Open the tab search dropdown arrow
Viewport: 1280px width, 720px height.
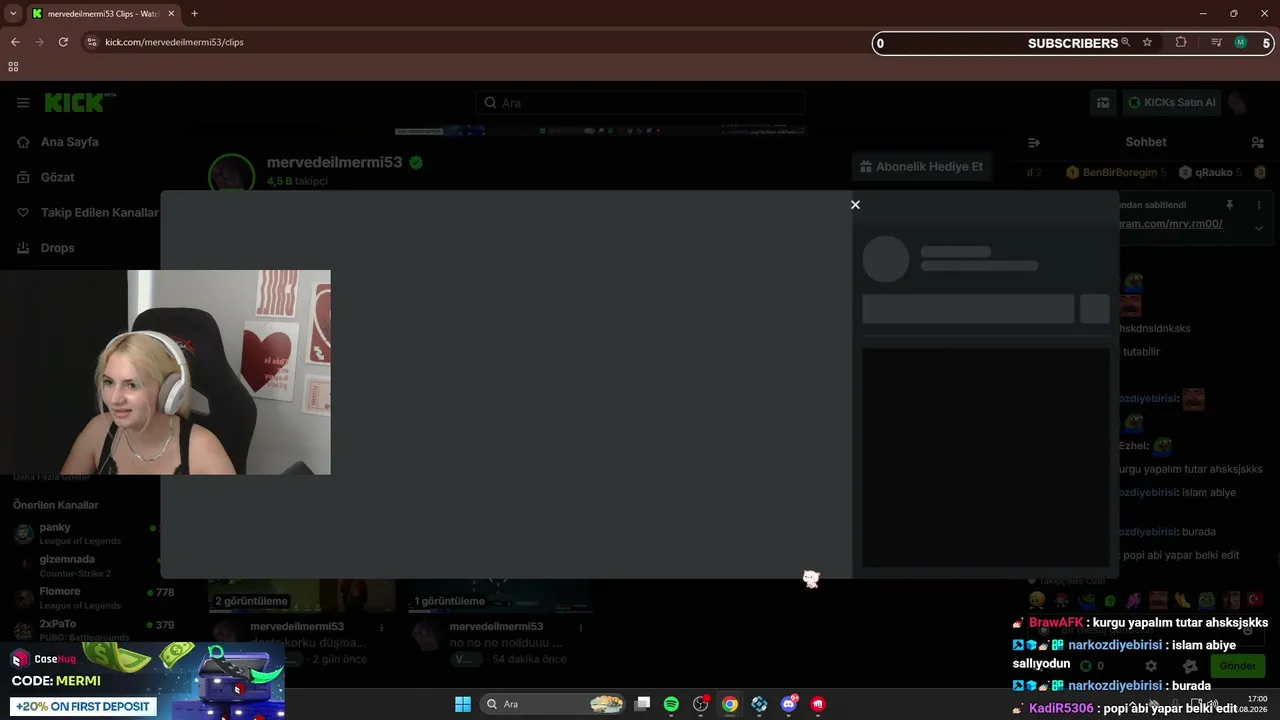[13, 13]
